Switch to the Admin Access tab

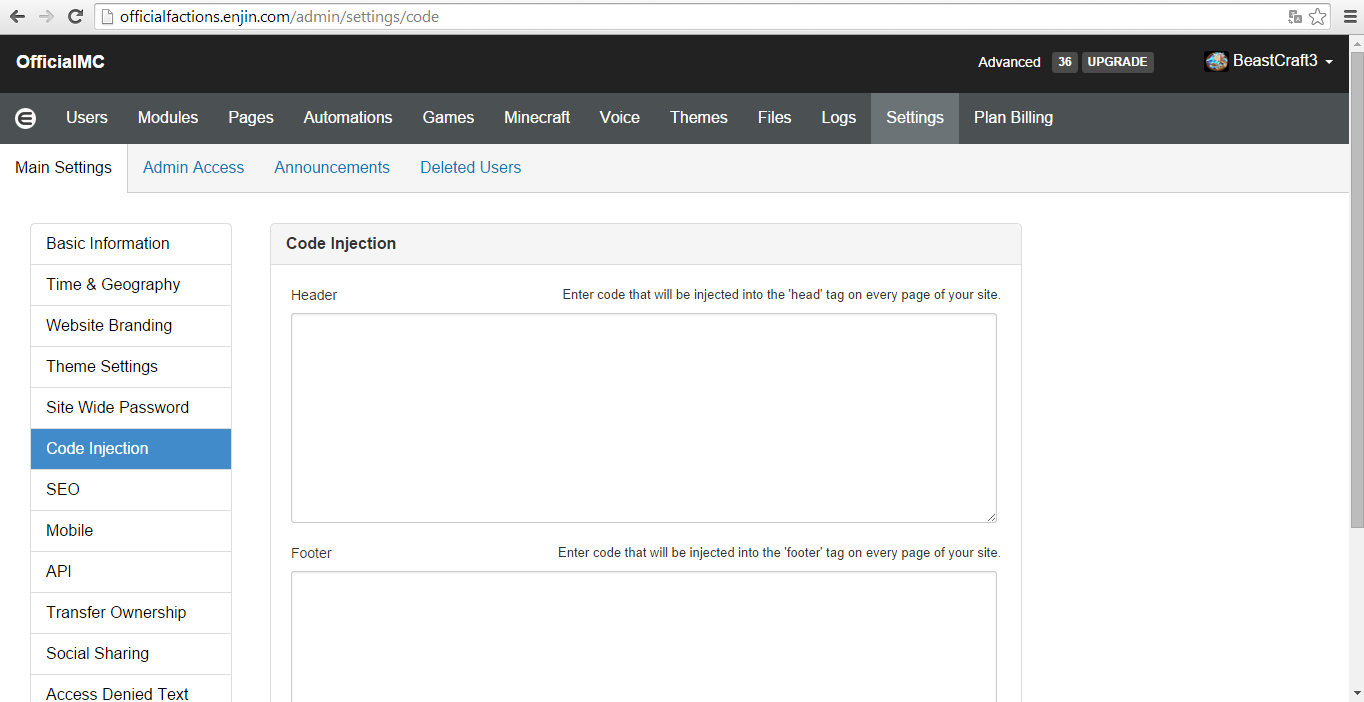[x=193, y=168]
